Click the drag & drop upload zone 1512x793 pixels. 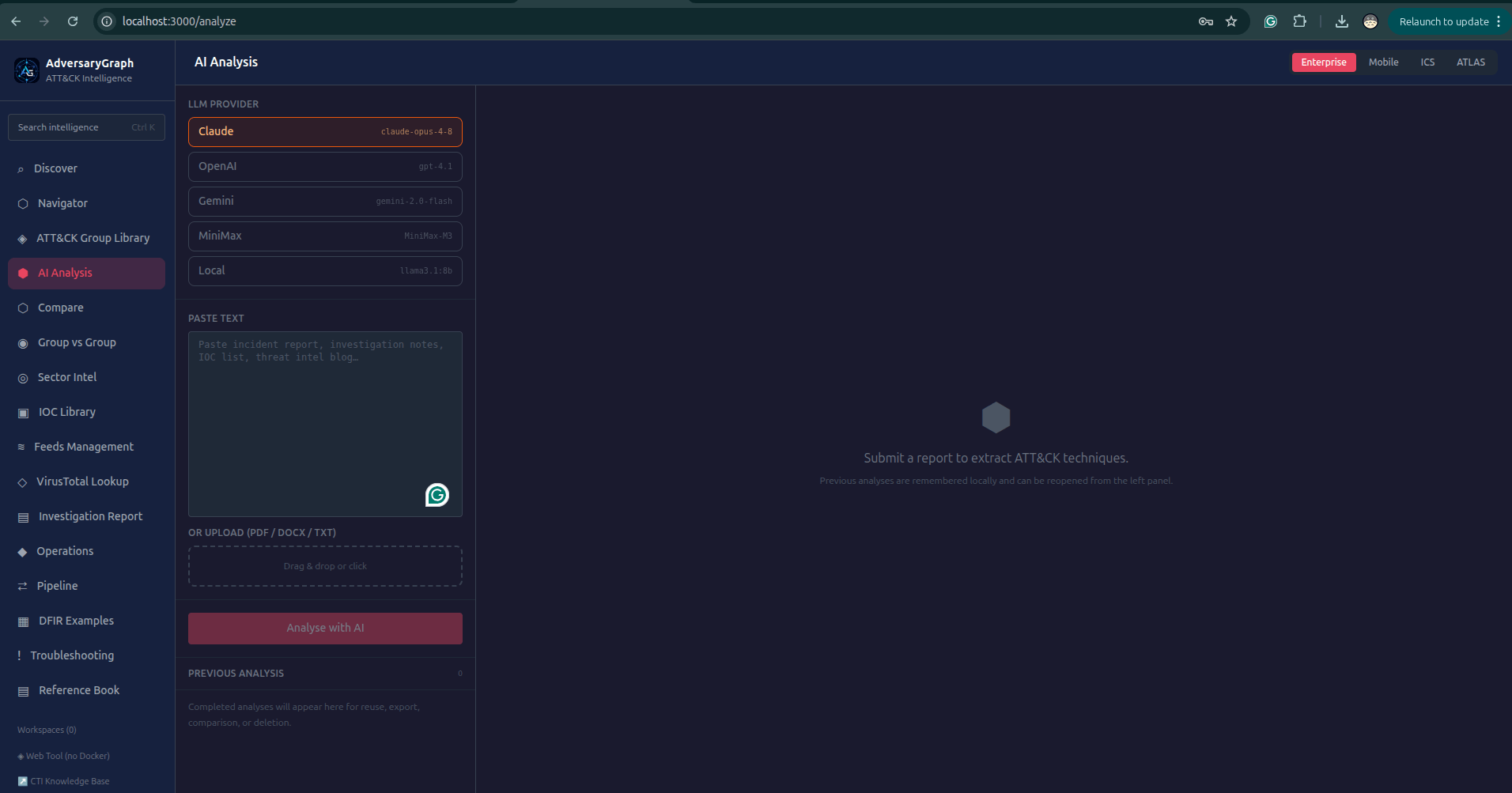point(325,566)
